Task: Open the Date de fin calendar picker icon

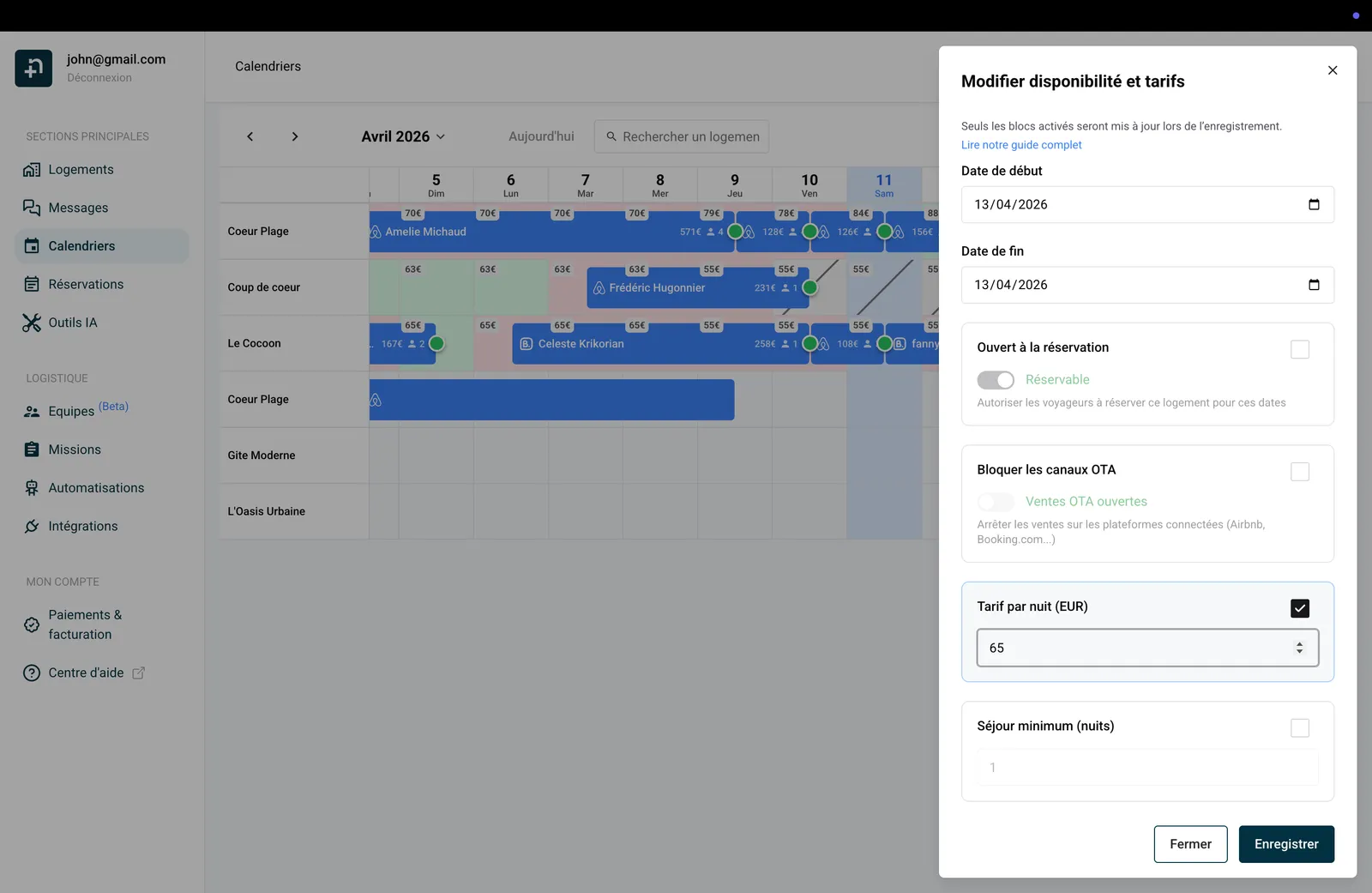Action: pos(1314,285)
